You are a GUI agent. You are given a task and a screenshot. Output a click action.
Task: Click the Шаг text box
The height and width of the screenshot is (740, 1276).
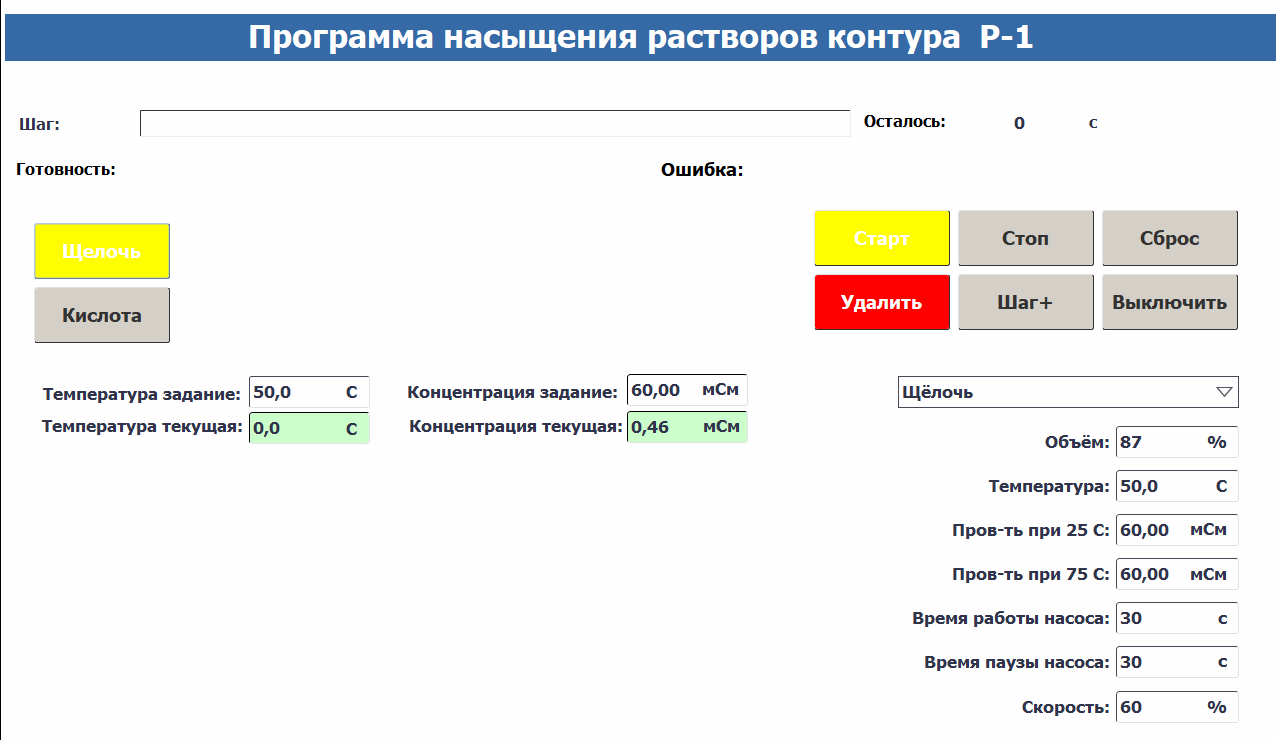pyautogui.click(x=494, y=123)
